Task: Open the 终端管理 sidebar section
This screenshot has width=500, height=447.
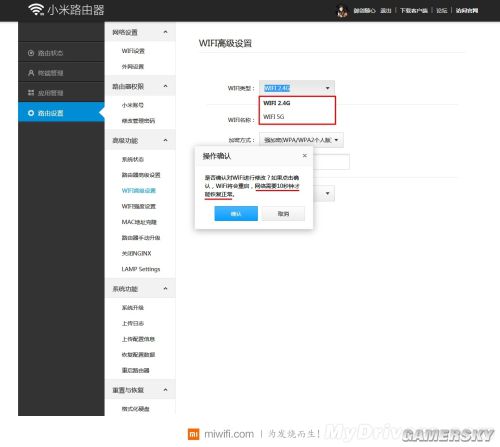Action: click(61, 73)
